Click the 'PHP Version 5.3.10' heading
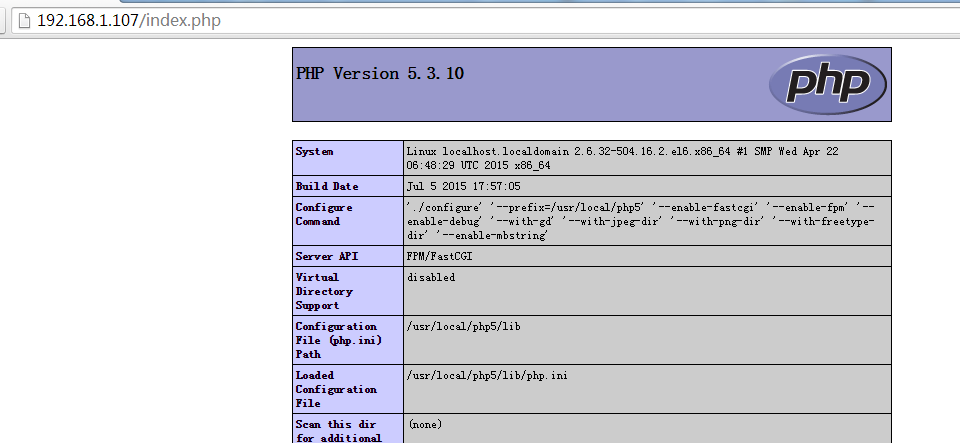The height and width of the screenshot is (443, 960). 380,73
